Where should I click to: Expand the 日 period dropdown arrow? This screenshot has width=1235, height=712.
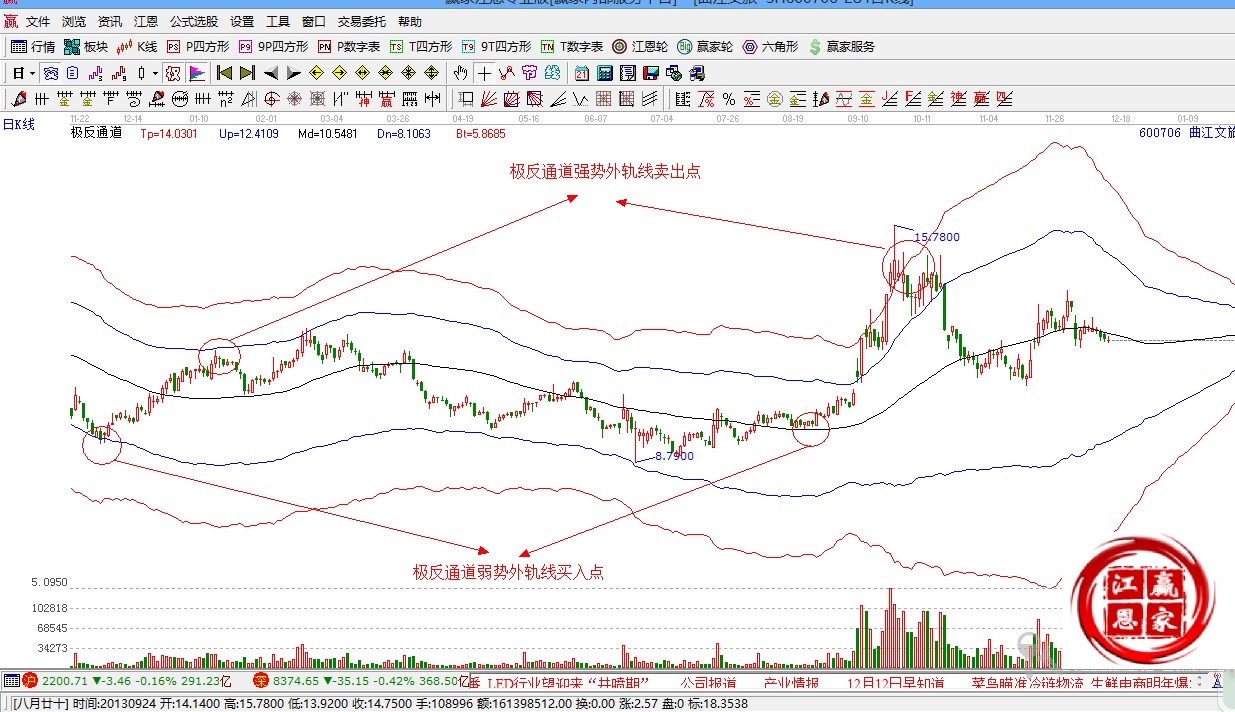coord(32,73)
